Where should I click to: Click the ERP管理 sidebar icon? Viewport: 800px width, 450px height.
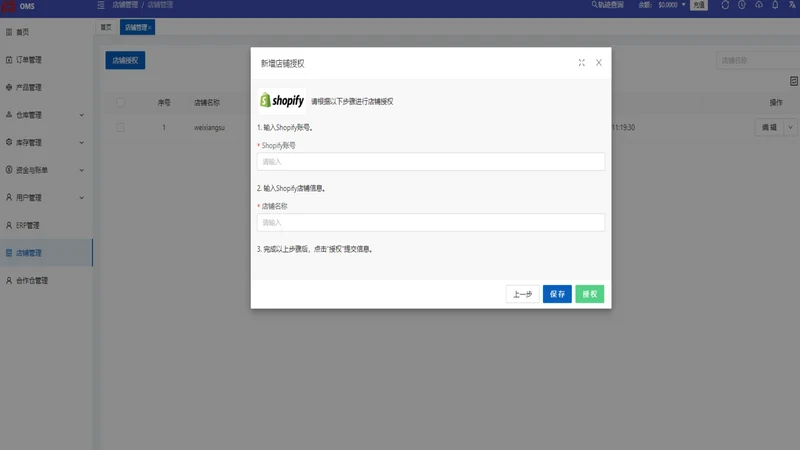click(x=9, y=225)
